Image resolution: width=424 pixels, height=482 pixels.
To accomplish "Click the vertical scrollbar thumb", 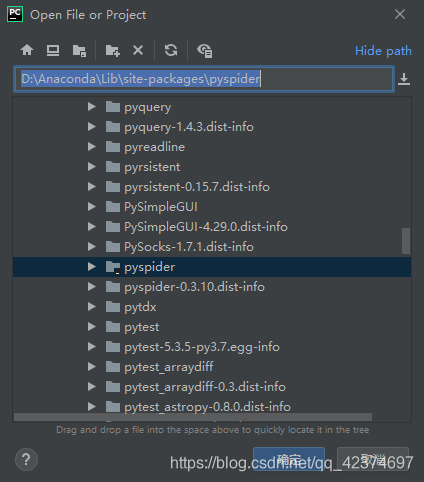I will coord(406,241).
